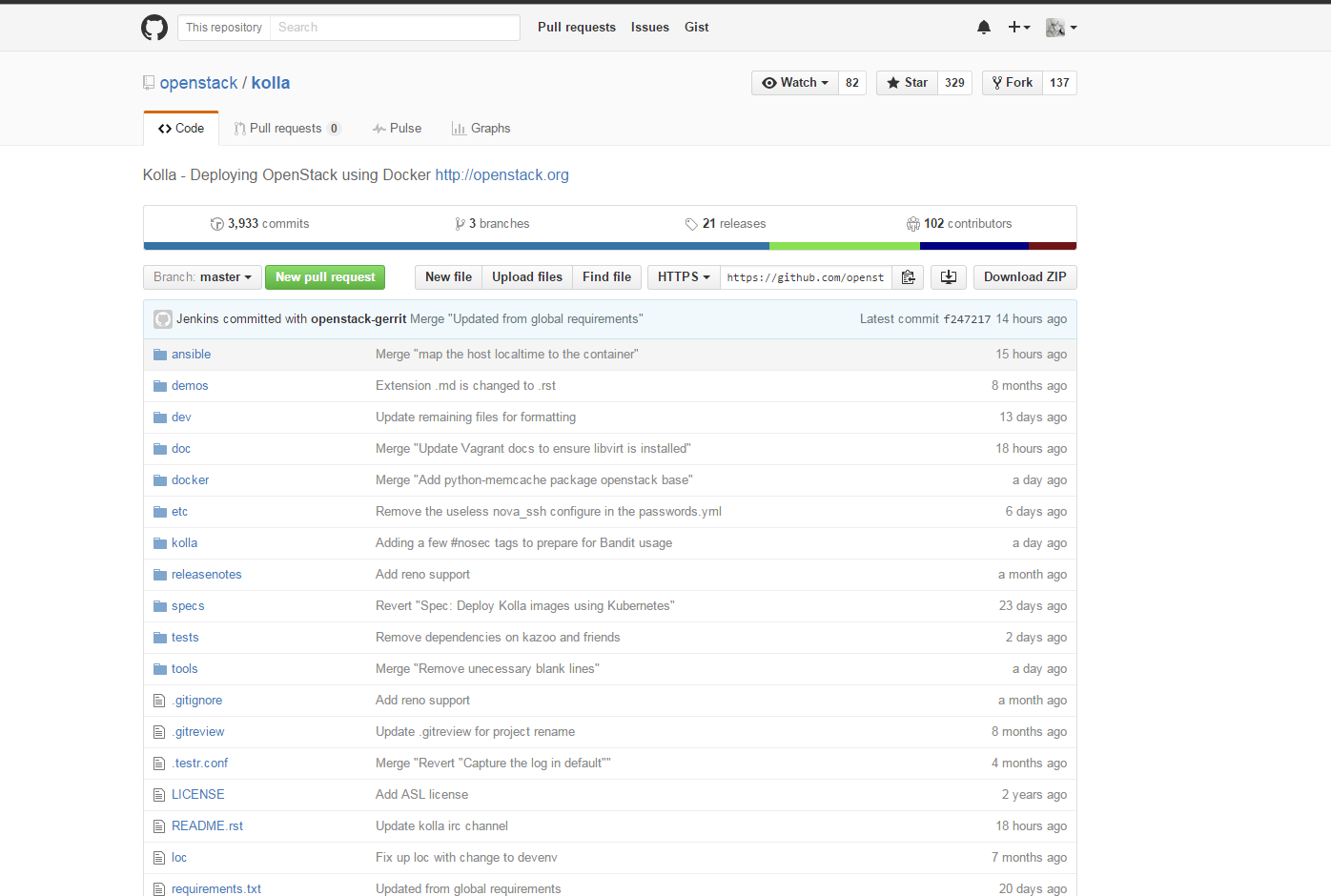Switch to the Pull requests tab

287,129
